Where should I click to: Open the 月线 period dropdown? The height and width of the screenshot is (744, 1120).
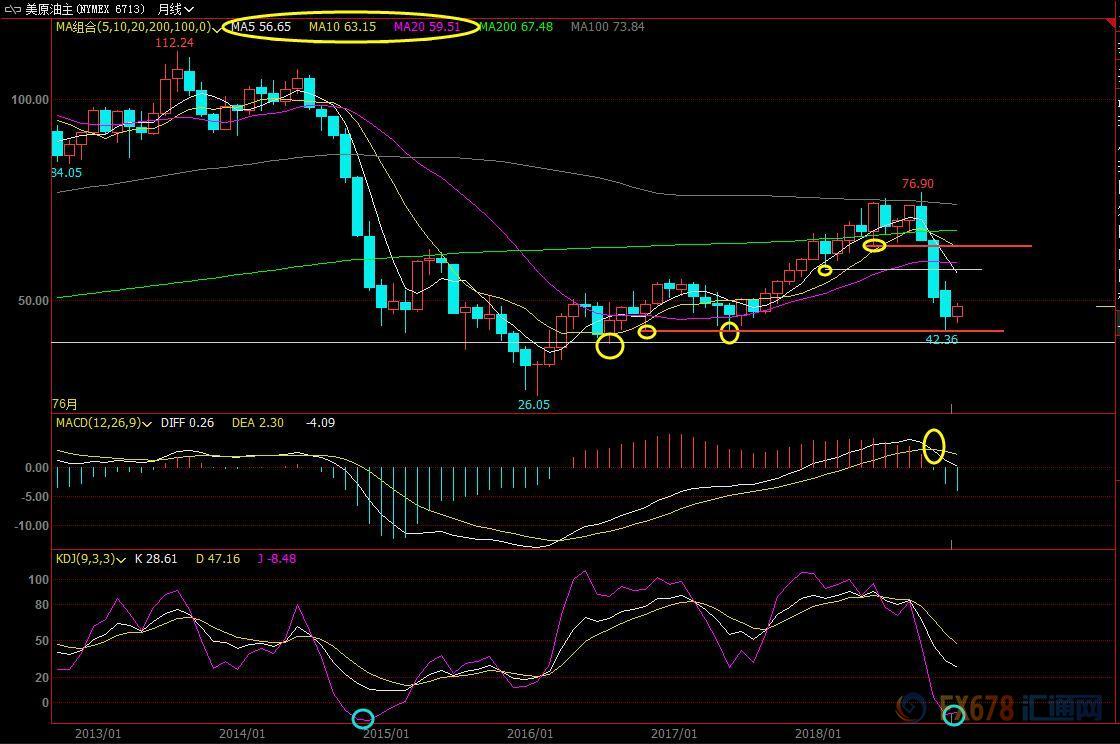pyautogui.click(x=176, y=8)
